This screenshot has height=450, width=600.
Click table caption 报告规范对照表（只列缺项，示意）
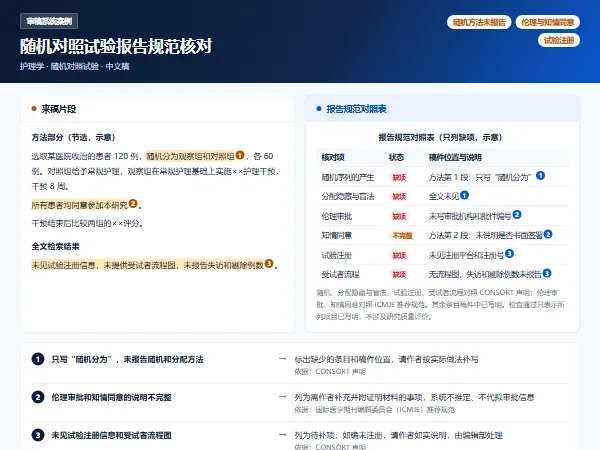pyautogui.click(x=440, y=137)
